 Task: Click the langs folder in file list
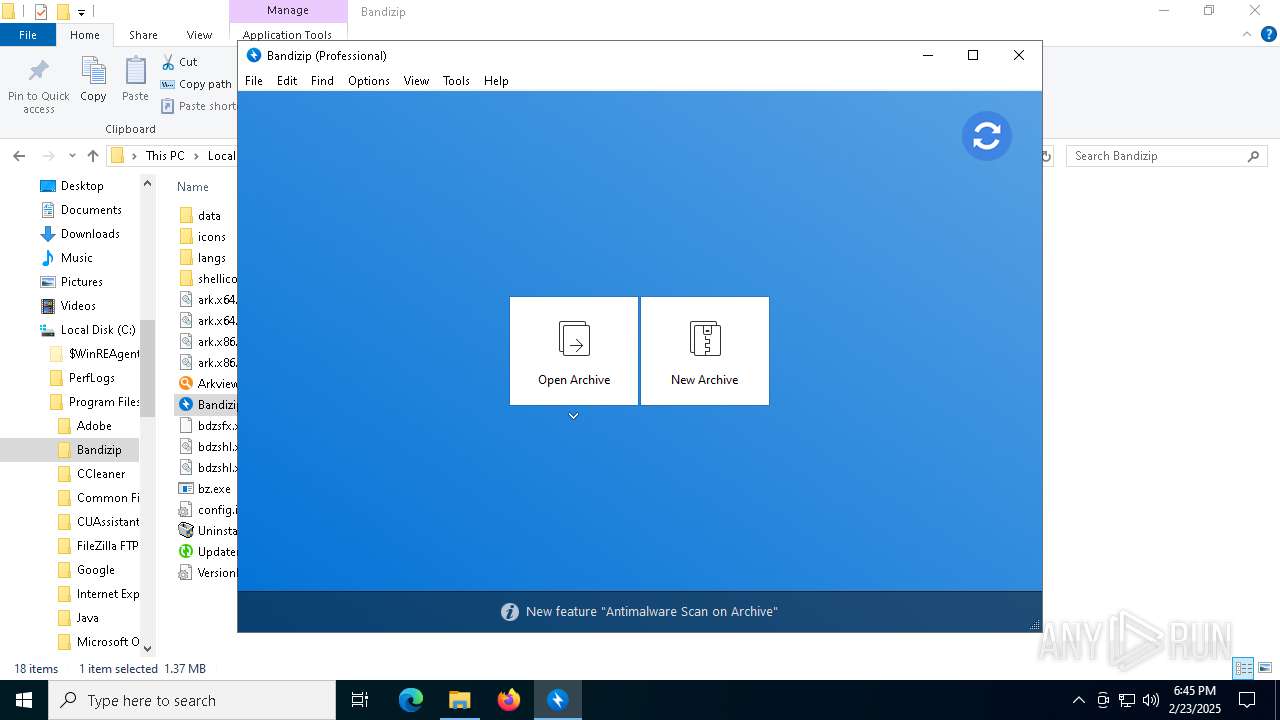(x=211, y=258)
